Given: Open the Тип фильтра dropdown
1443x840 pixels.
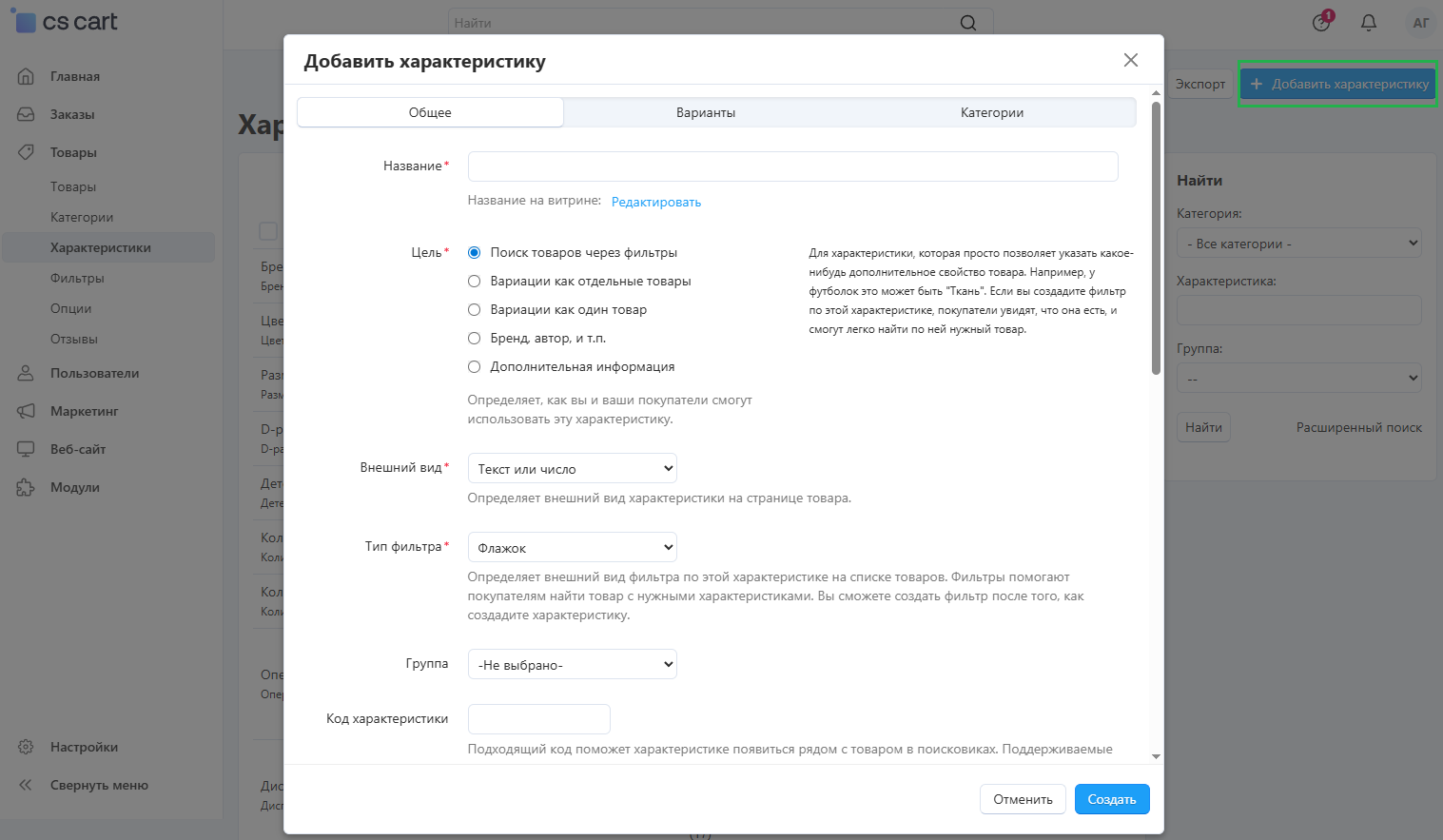Looking at the screenshot, I should click(573, 547).
